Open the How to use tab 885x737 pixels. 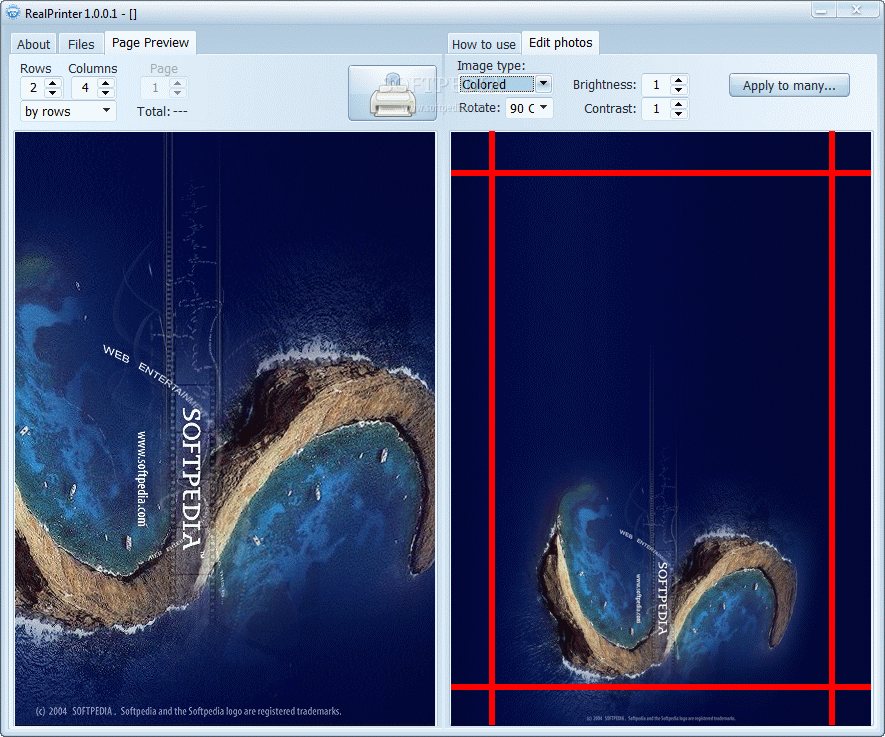pyautogui.click(x=484, y=44)
